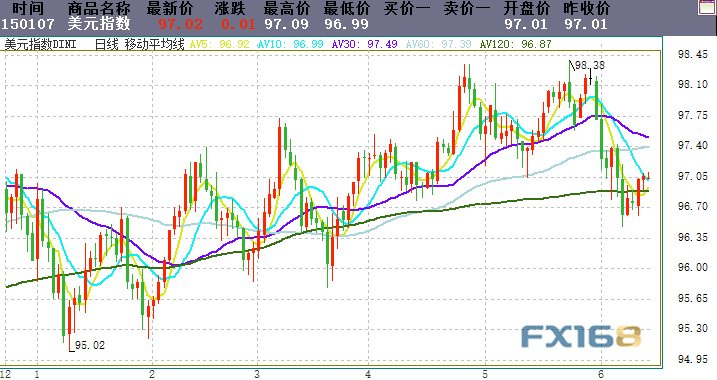
Task: Click the 94.95 price axis label
Action: pos(693,359)
